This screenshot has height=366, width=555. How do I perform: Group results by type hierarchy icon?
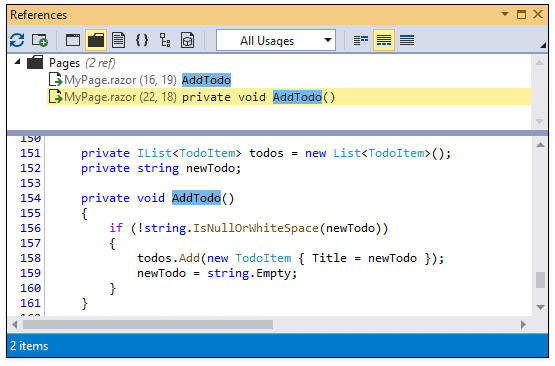[165, 40]
